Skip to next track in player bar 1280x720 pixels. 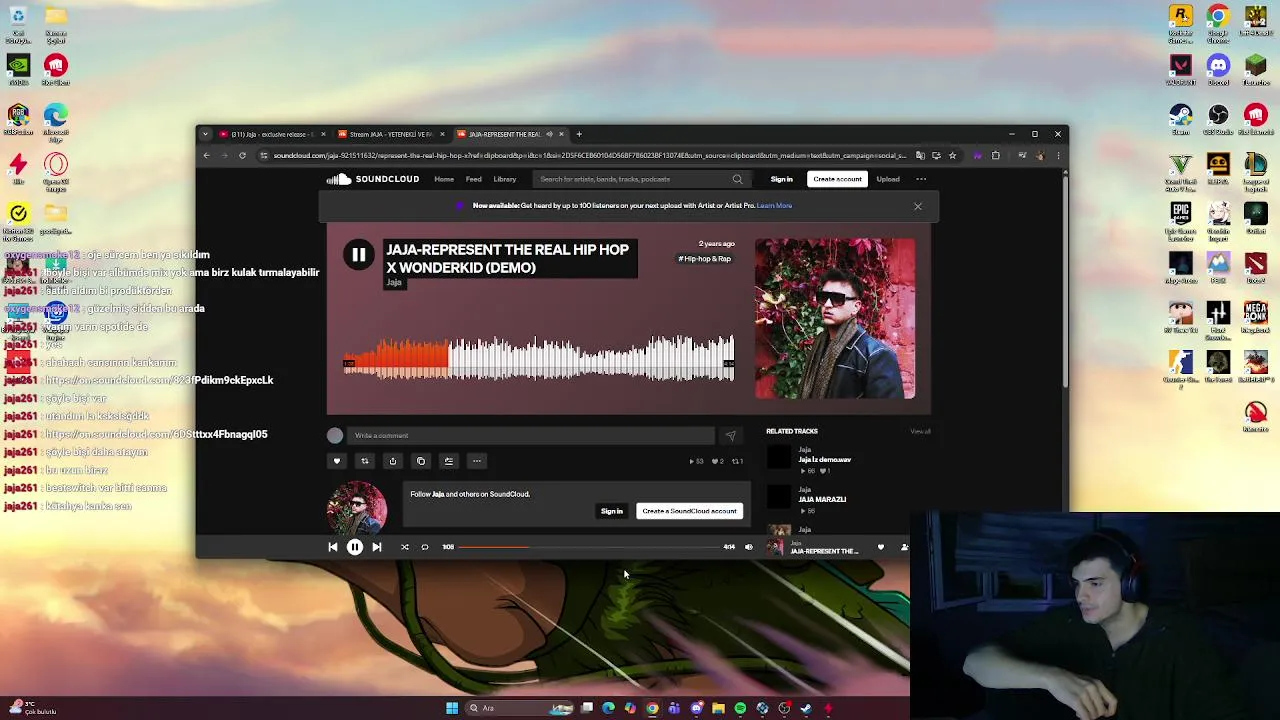pyautogui.click(x=376, y=547)
